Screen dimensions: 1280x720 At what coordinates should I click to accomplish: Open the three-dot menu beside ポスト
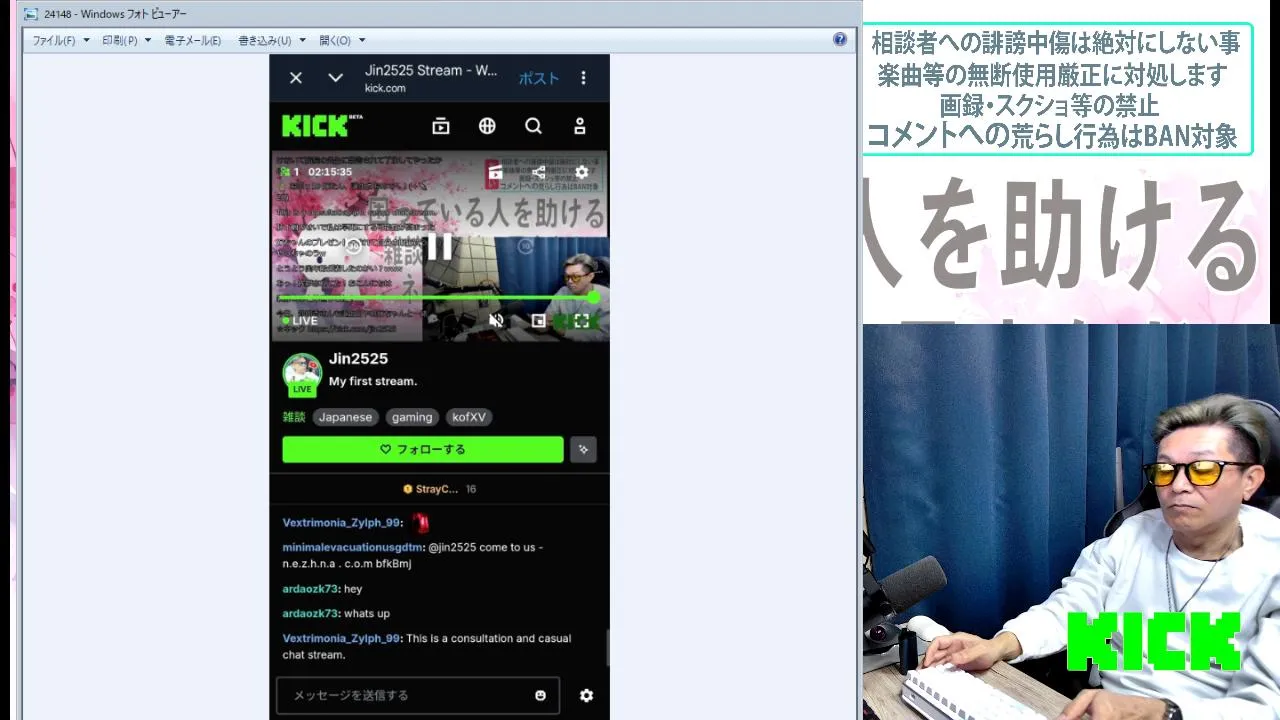(584, 78)
